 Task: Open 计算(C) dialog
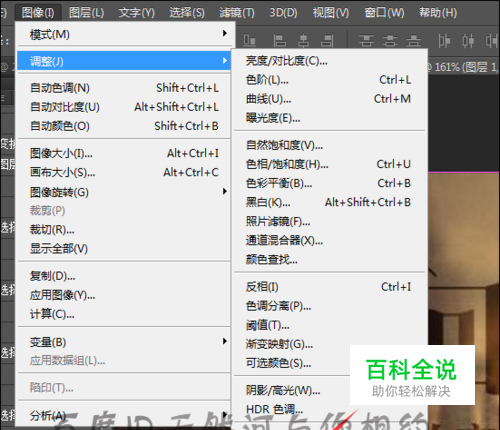tap(124, 314)
